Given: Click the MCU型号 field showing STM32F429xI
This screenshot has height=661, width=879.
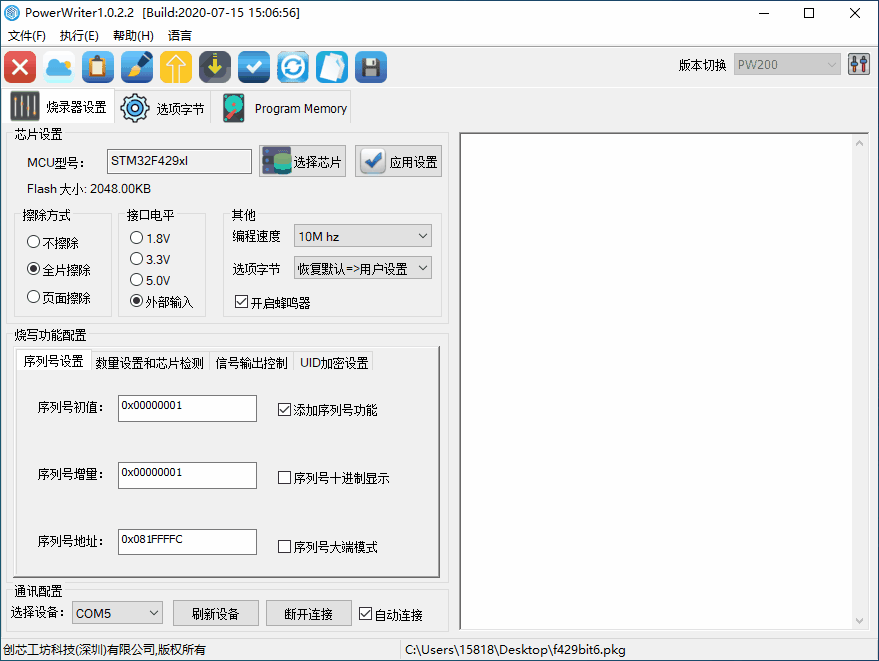Looking at the screenshot, I should (x=179, y=161).
